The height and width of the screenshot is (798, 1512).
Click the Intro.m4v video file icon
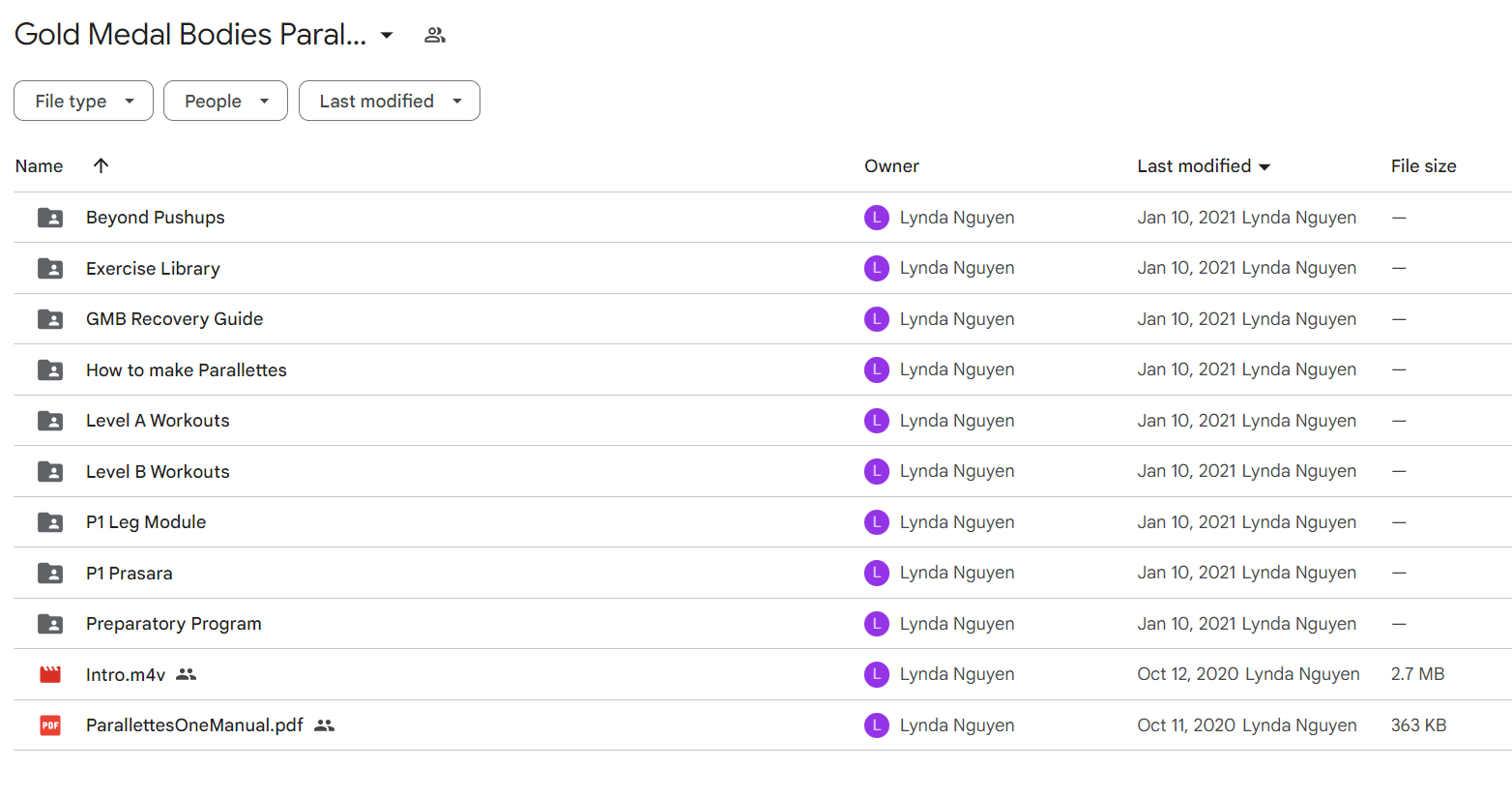[50, 674]
